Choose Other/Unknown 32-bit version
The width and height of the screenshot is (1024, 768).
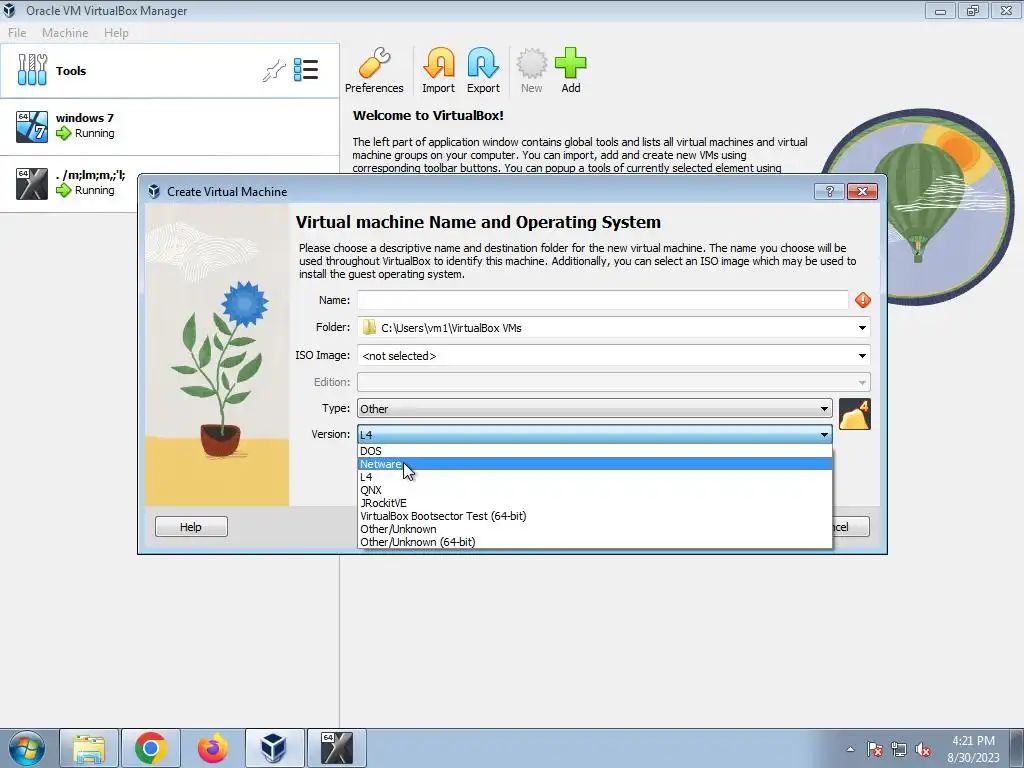[x=595, y=529]
